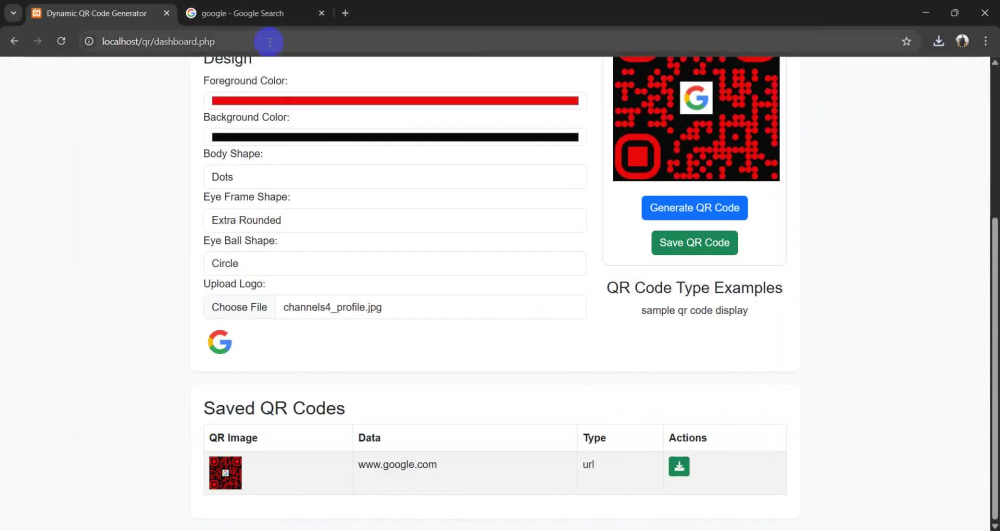Screen dimensions: 1000x531
Task: Click the QR Image column header
Action: point(278,438)
